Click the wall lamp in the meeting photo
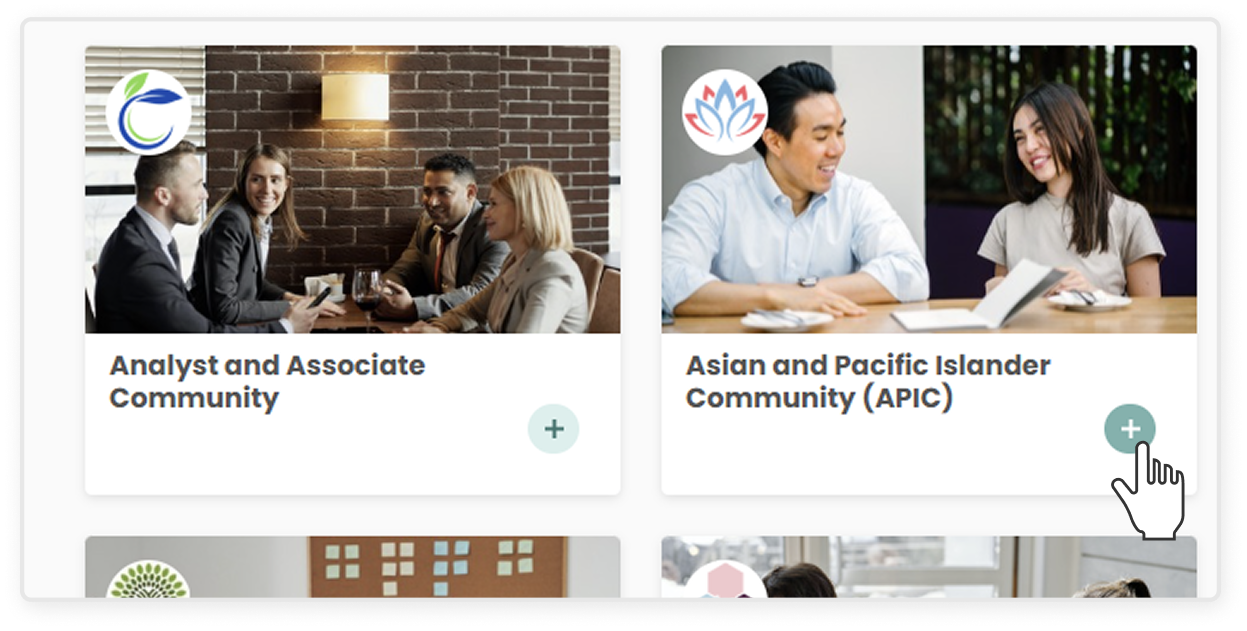 (x=355, y=97)
